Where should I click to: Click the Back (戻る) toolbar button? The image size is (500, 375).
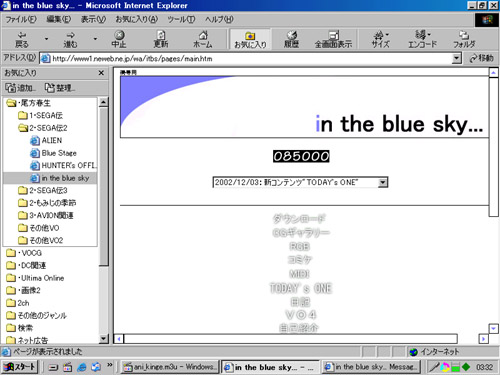(22, 39)
